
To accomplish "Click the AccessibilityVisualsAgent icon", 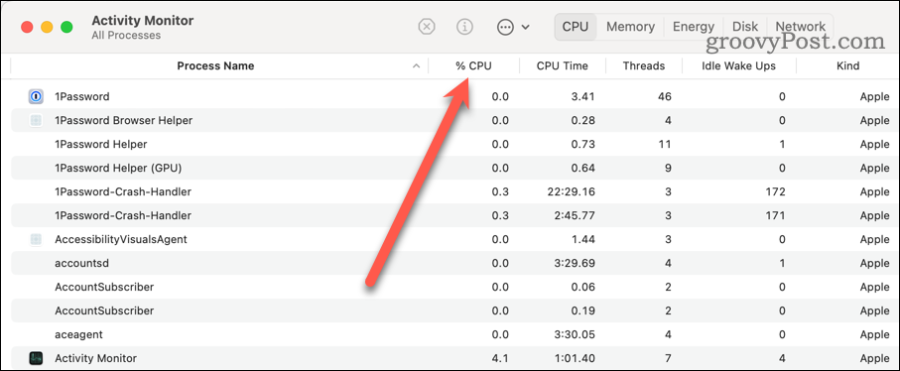I will click(36, 239).
